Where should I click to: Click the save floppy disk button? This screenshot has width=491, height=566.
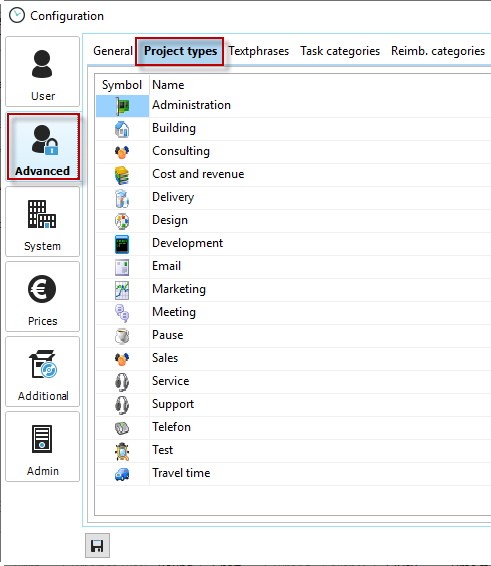pos(97,545)
